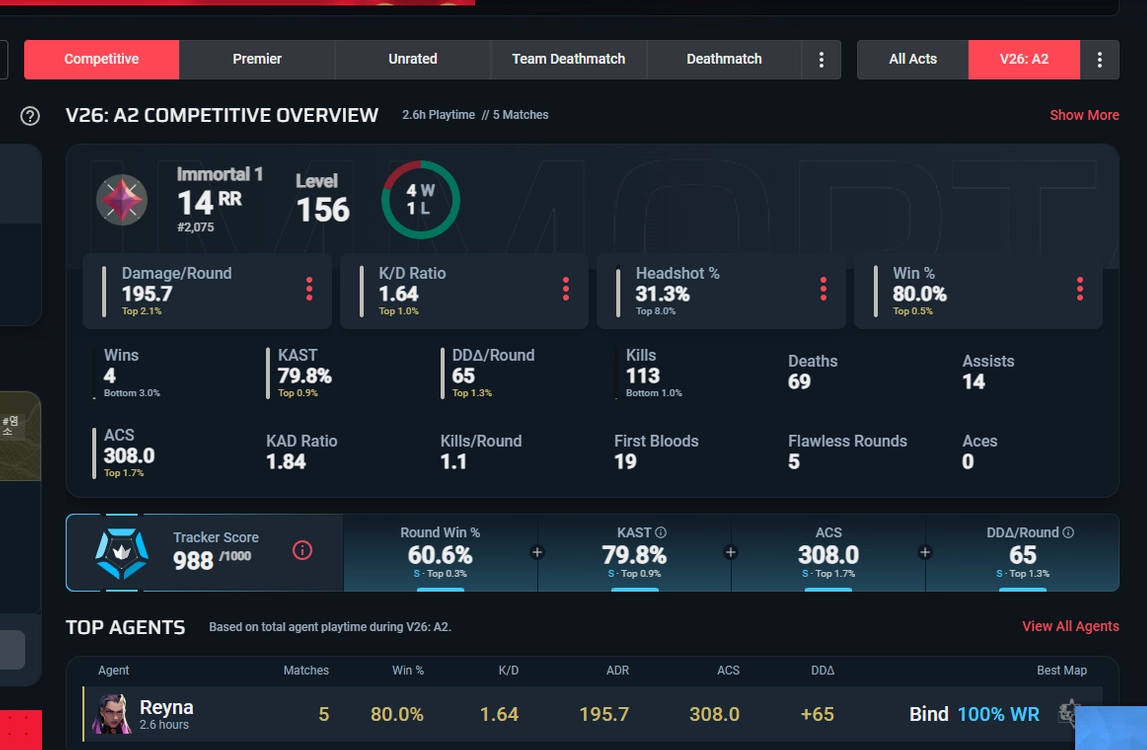Click the Tracker Score emblem icon
The image size is (1147, 750).
(121, 554)
